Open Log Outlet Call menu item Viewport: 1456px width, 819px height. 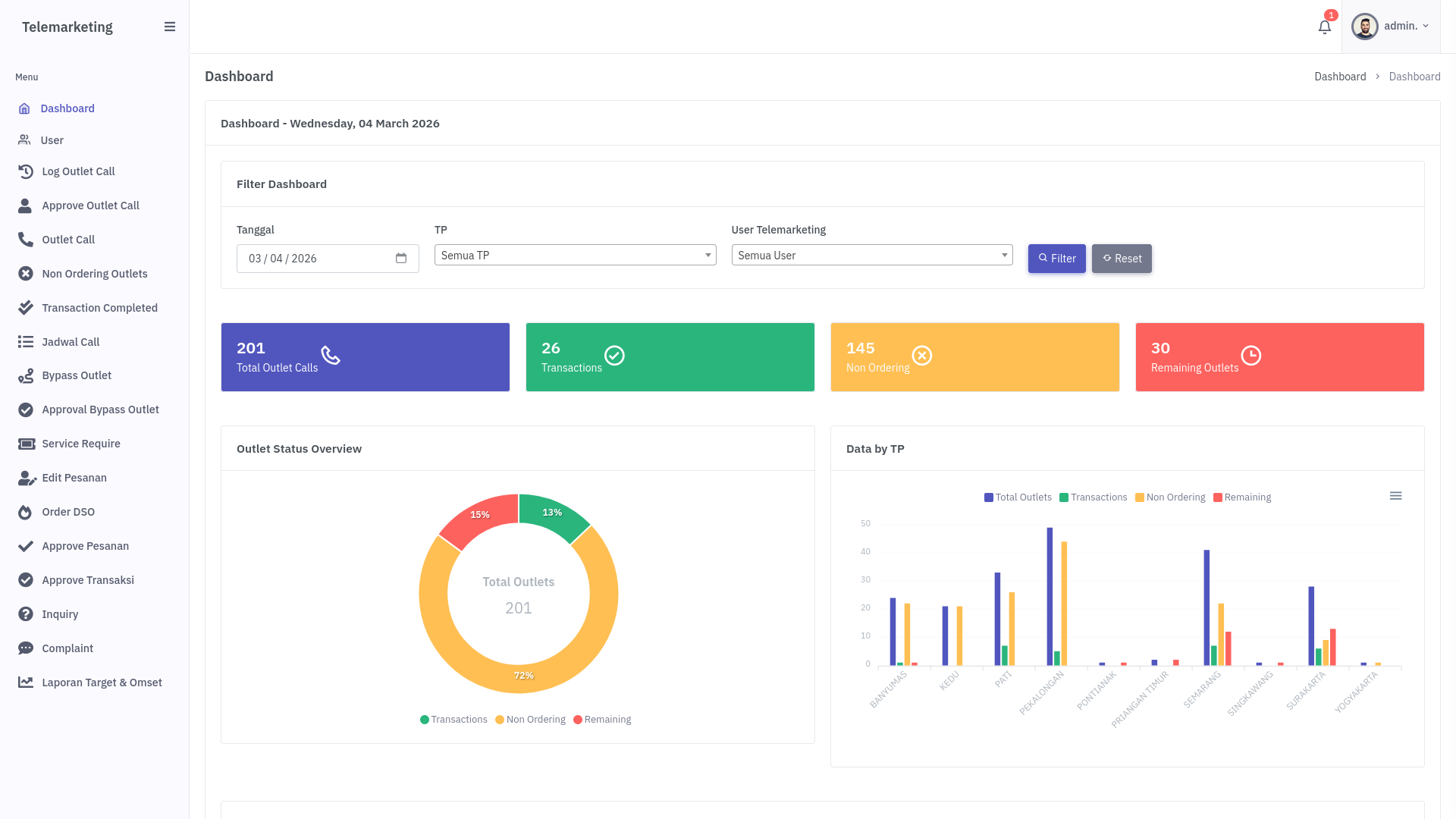(x=78, y=171)
